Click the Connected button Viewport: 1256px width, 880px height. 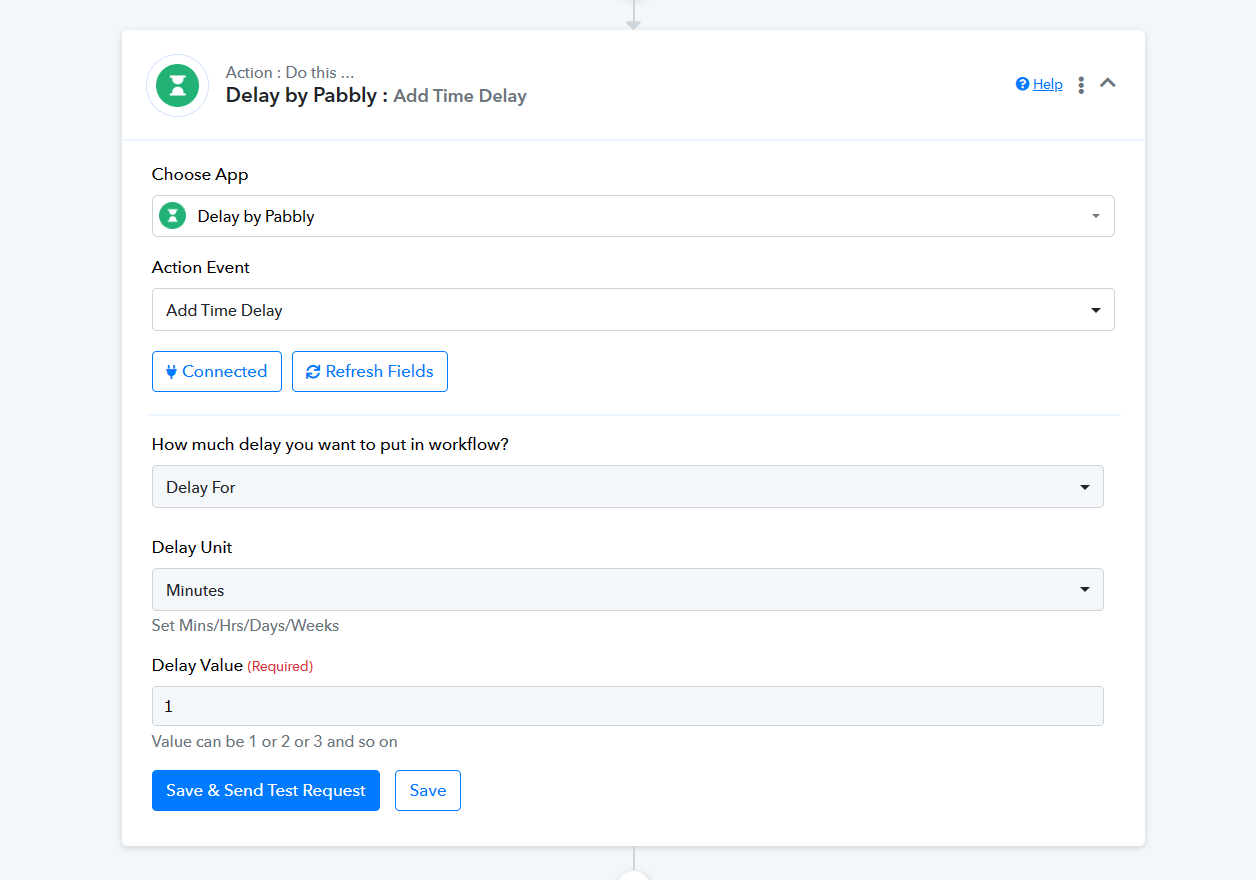click(x=217, y=371)
